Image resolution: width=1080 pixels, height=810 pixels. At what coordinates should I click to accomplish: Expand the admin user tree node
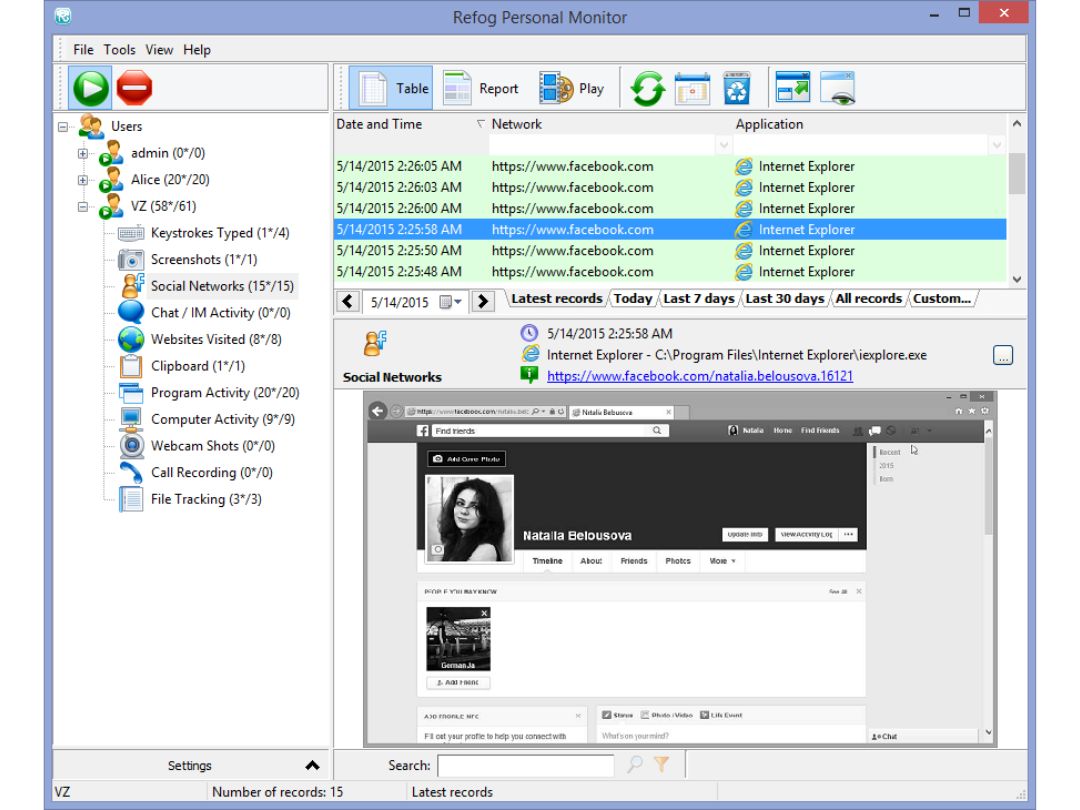pos(83,154)
